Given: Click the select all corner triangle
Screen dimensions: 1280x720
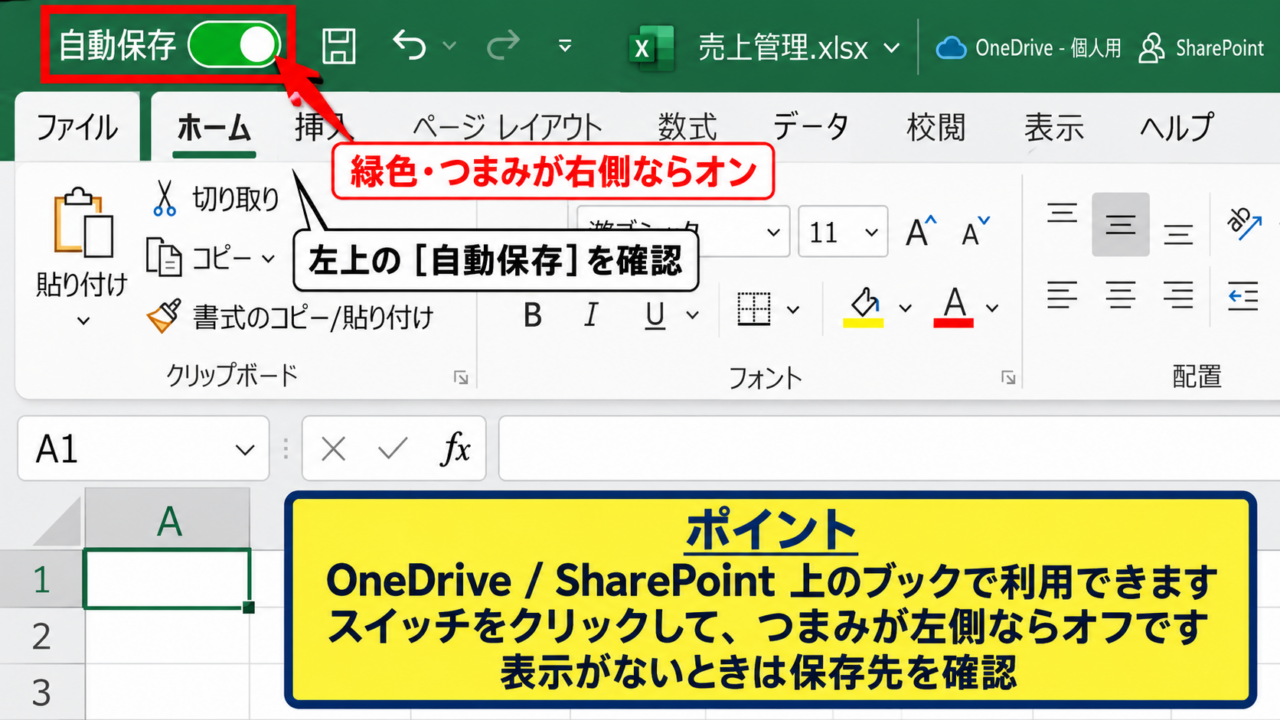Looking at the screenshot, I should point(55,520).
